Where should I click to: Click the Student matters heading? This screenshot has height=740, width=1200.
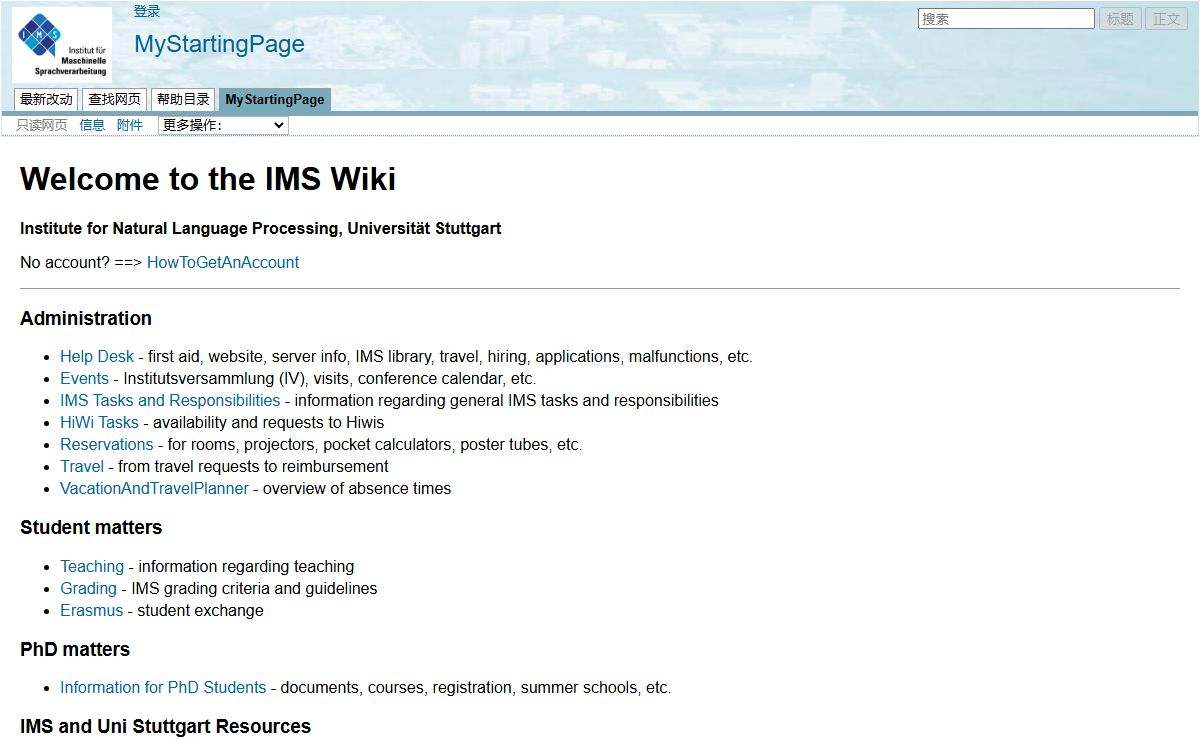tap(91, 527)
